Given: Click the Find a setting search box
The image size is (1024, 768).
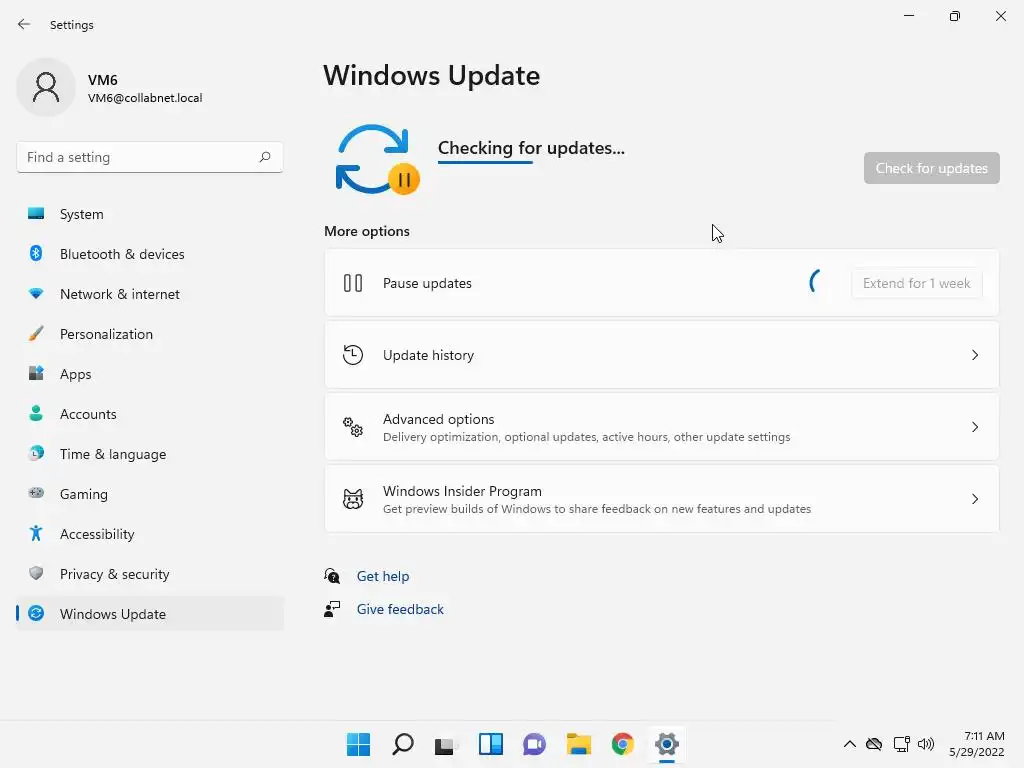Looking at the screenshot, I should (150, 157).
